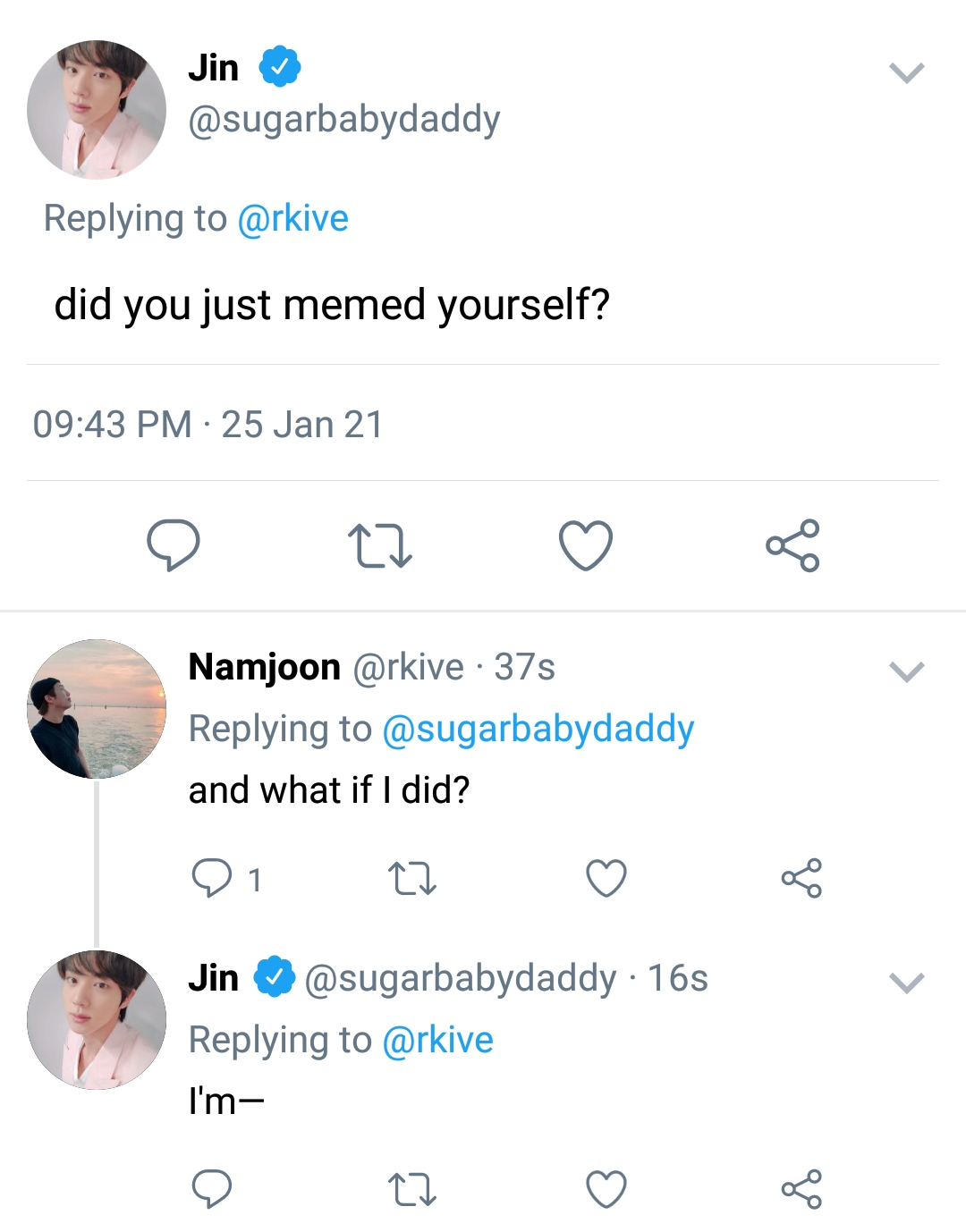The height and width of the screenshot is (1232, 966).
Task: Reply to Jin's "I'm—" tweet
Action: [212, 1189]
